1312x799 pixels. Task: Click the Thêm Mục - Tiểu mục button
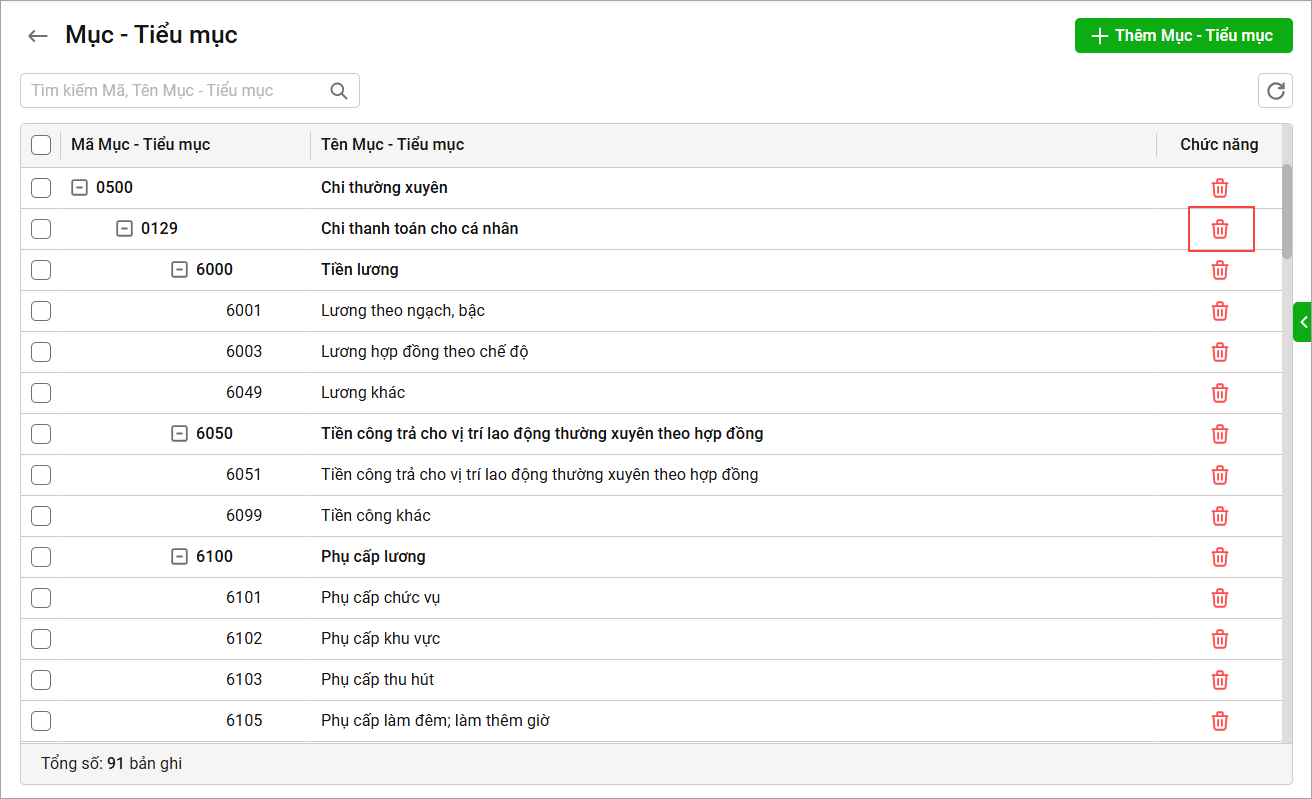pos(1184,36)
